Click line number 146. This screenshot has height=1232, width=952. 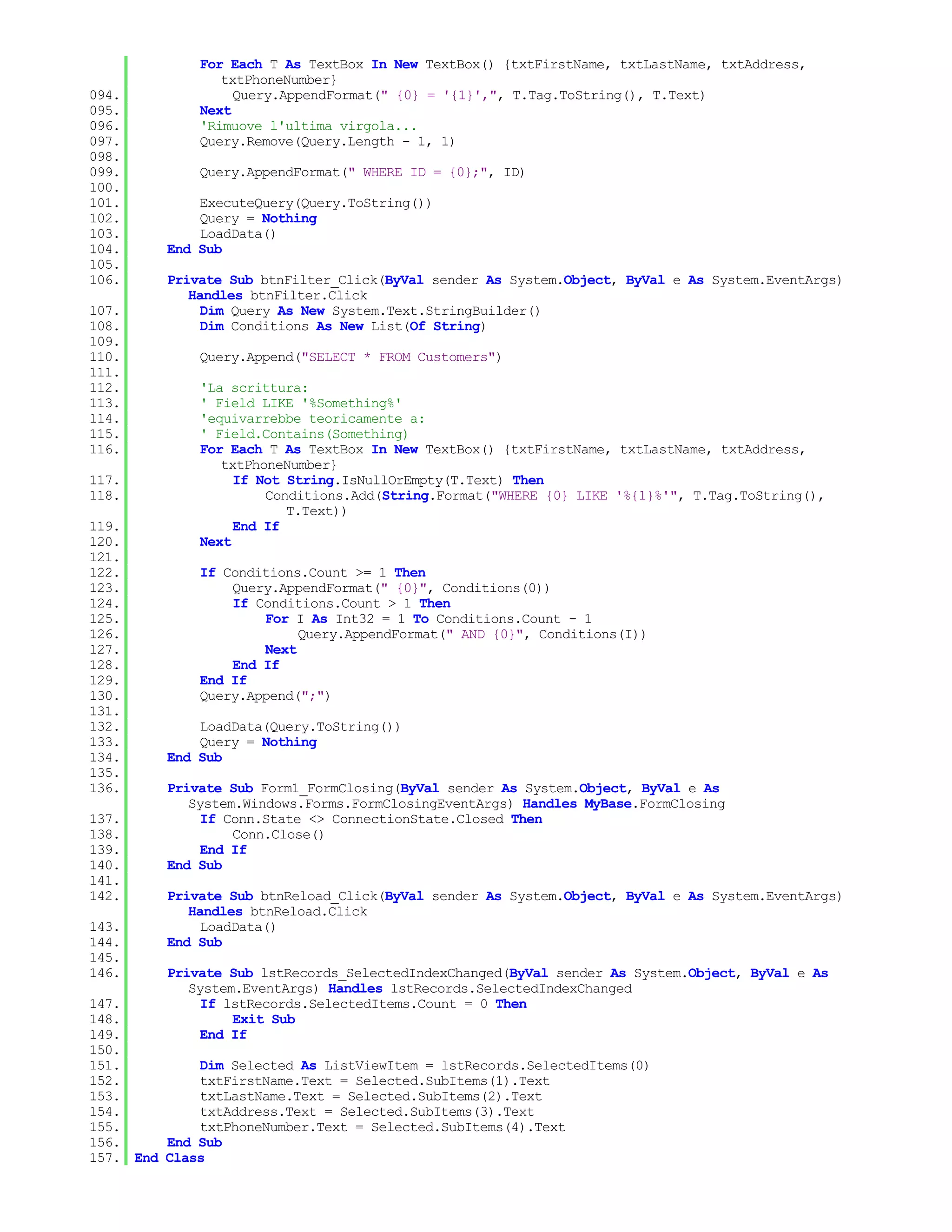[x=104, y=974]
